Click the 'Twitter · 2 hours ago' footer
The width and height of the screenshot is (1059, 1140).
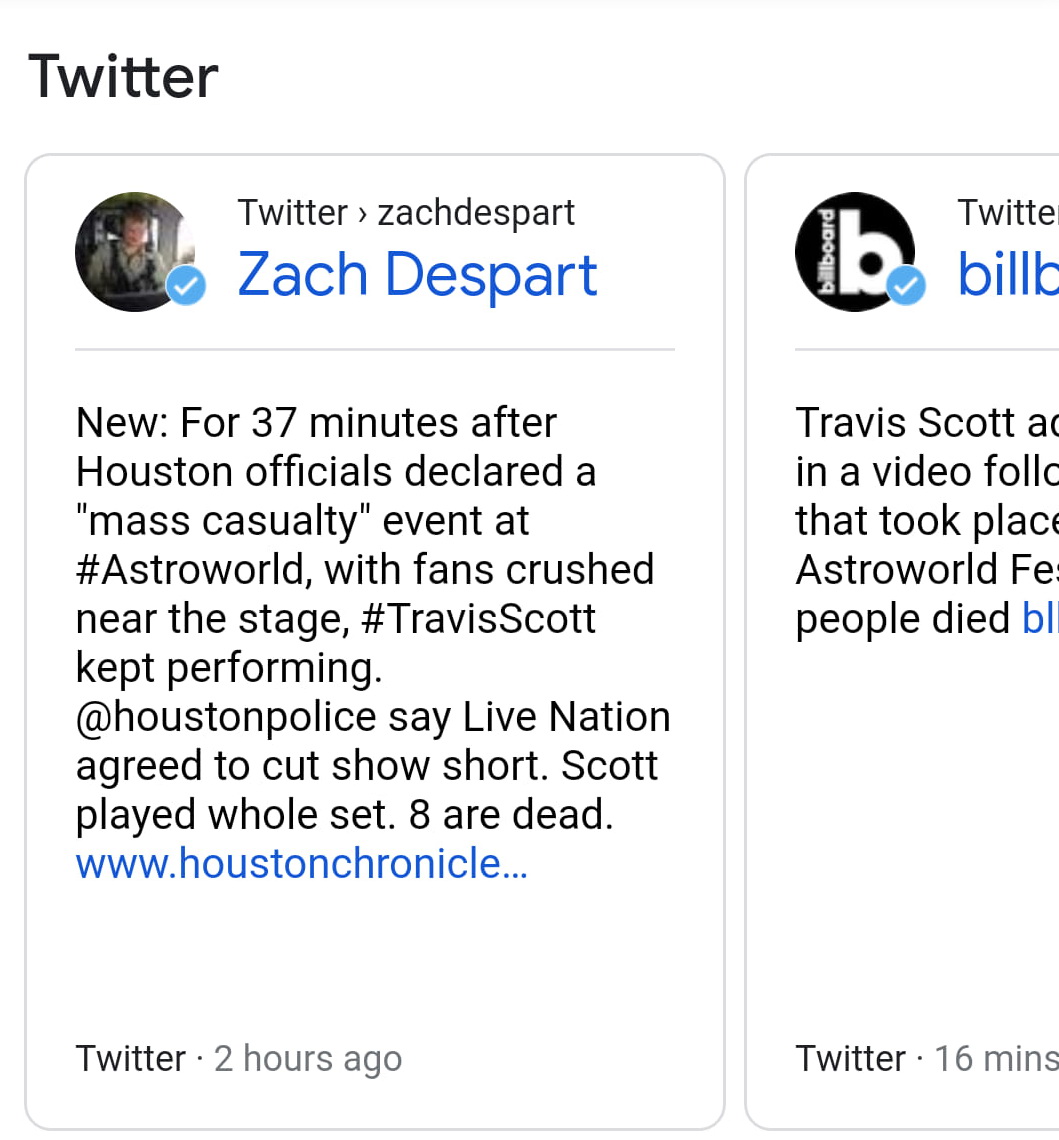[238, 1058]
